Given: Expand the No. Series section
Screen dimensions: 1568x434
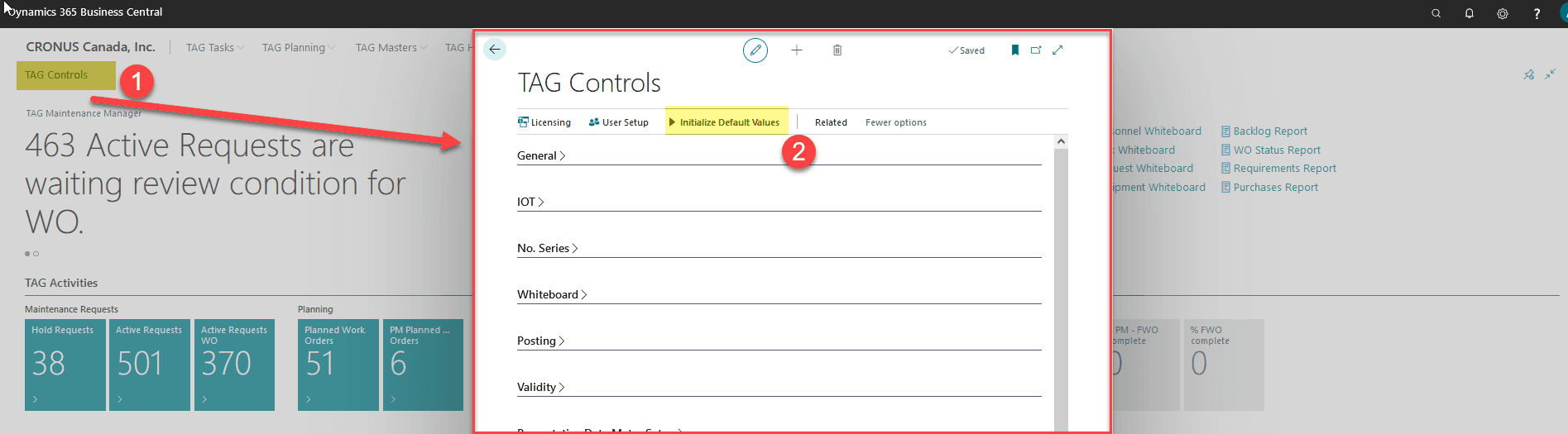Looking at the screenshot, I should coord(548,248).
